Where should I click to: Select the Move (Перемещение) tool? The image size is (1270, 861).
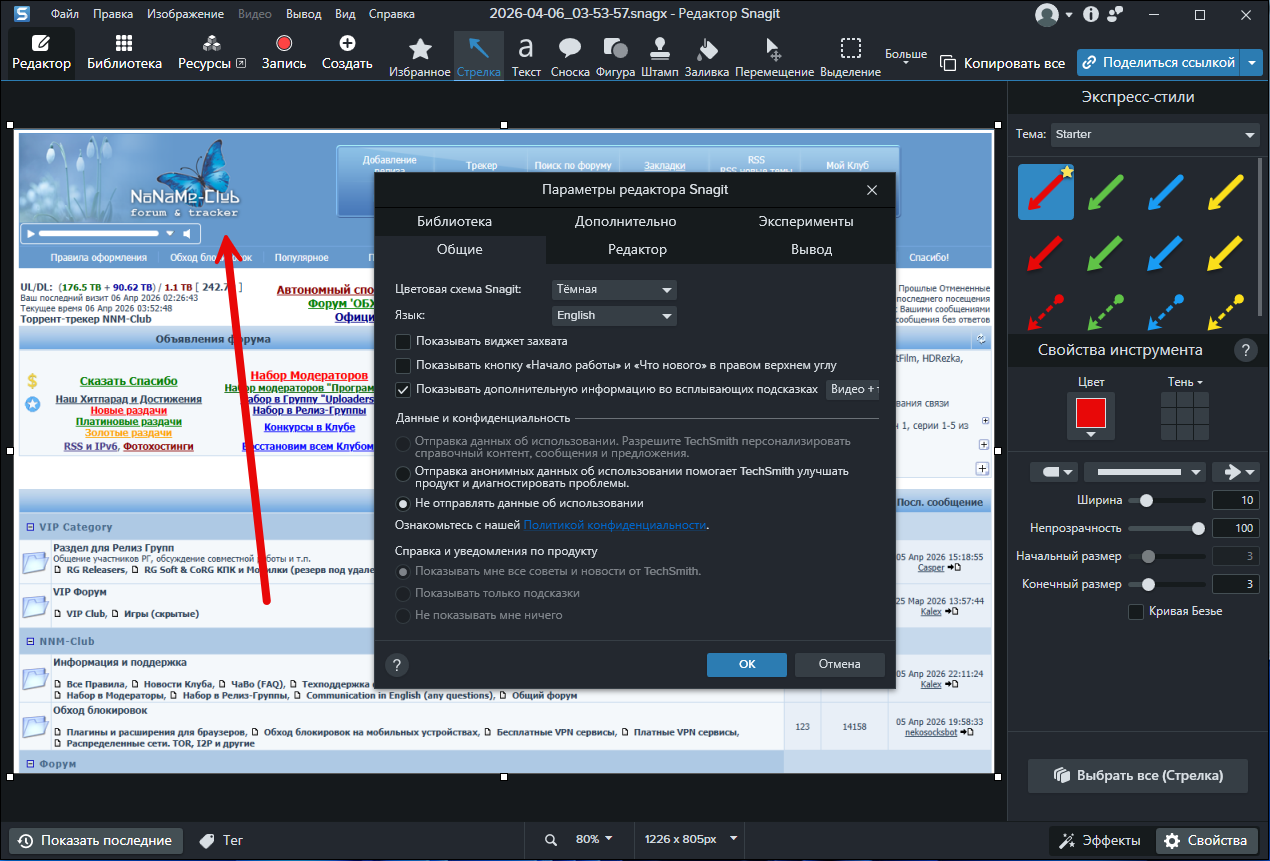774,55
